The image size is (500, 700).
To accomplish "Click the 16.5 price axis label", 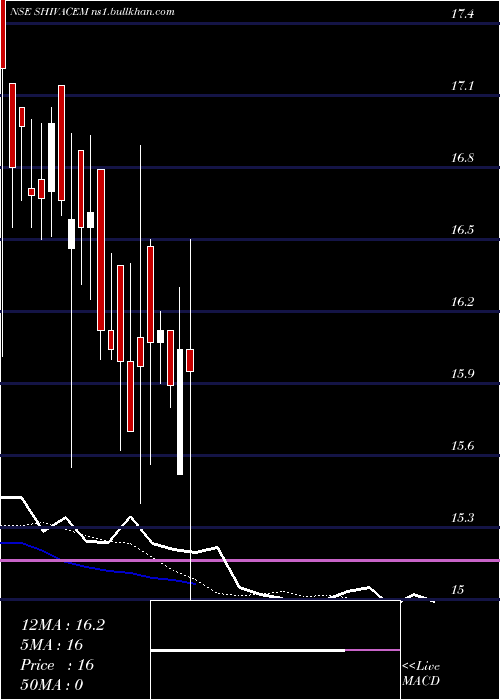I will click(462, 230).
